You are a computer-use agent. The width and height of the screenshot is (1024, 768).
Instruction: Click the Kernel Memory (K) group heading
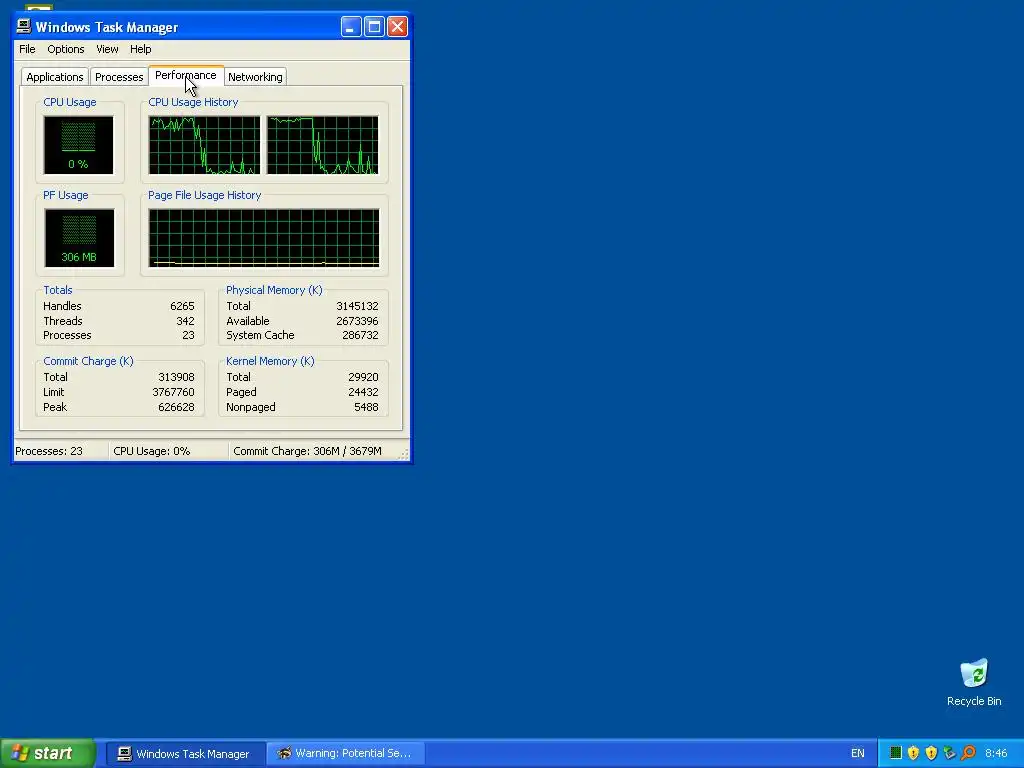[270, 361]
